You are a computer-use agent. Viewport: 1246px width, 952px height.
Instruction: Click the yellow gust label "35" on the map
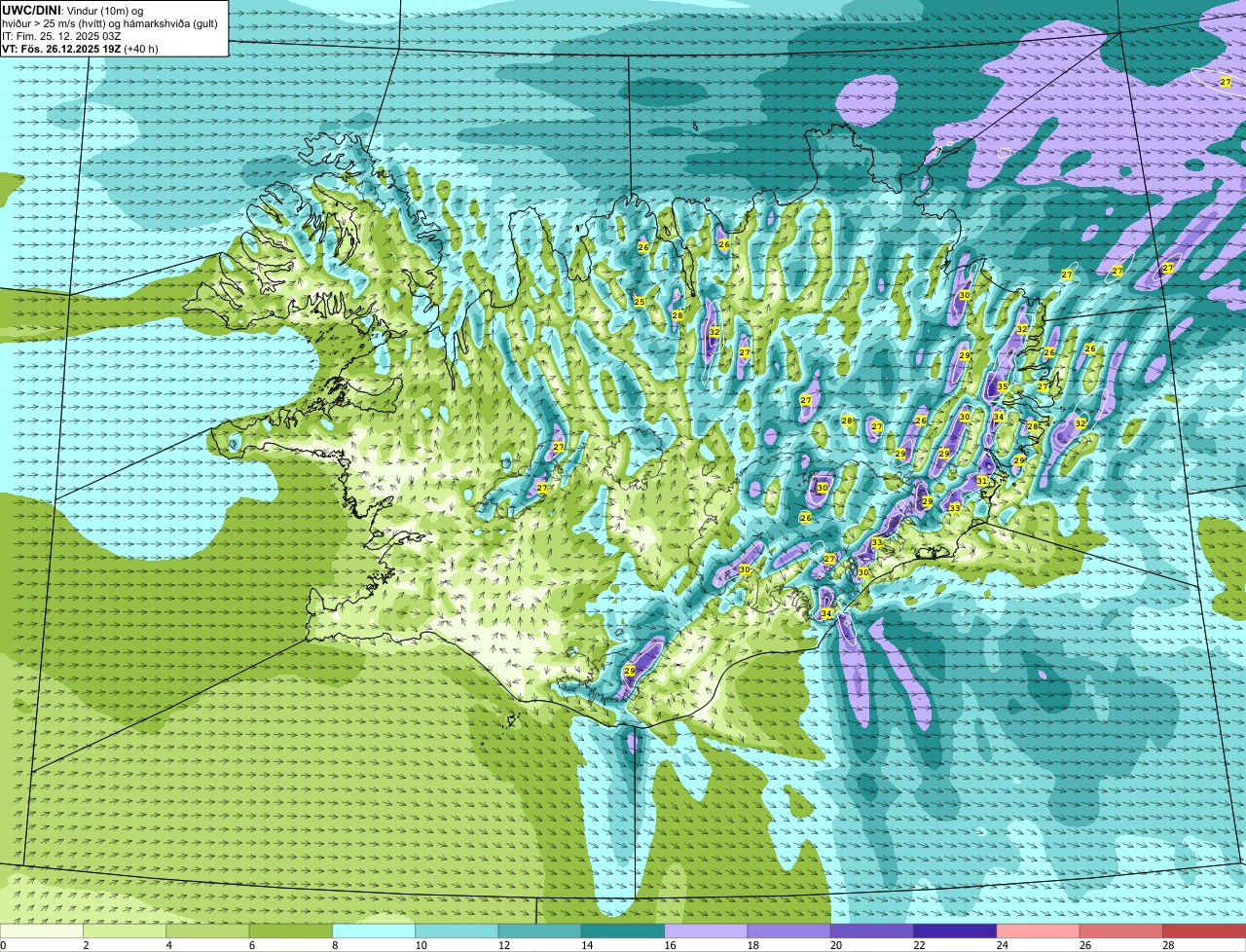coord(1002,386)
